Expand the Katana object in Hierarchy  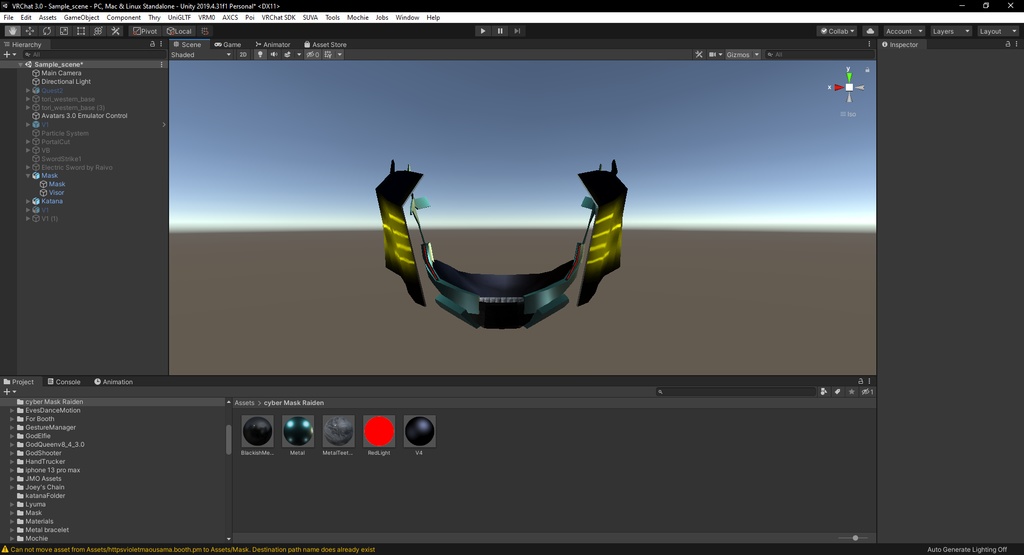tap(28, 201)
